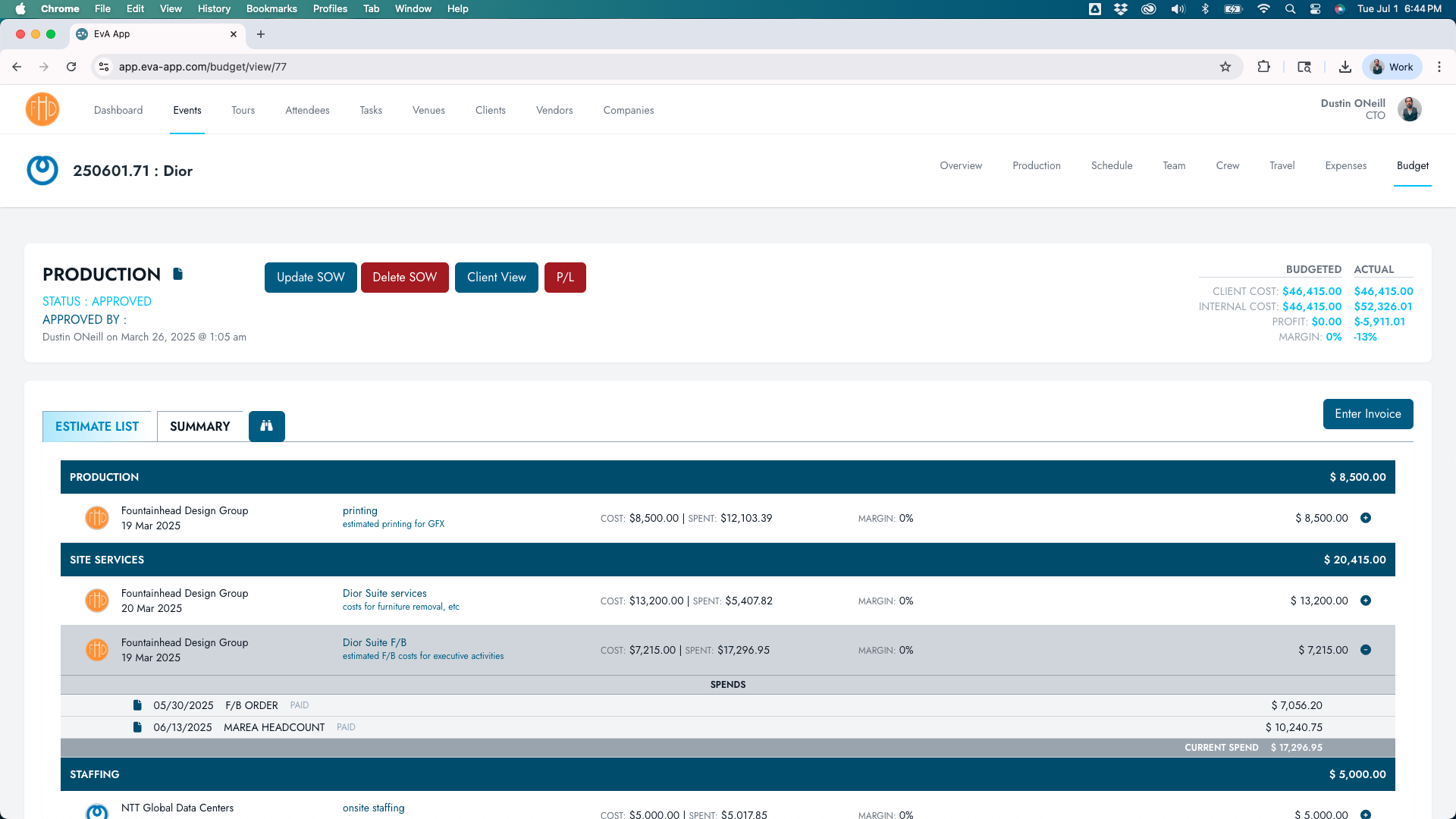
Task: Click the SITE SERVICES section header
Action: (x=728, y=560)
